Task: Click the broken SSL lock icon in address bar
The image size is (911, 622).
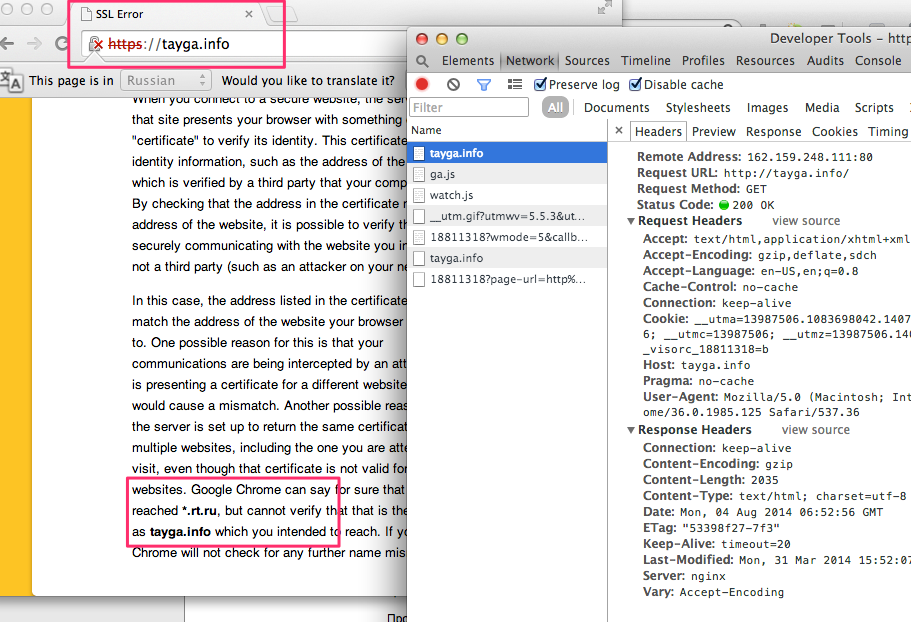Action: (95, 44)
